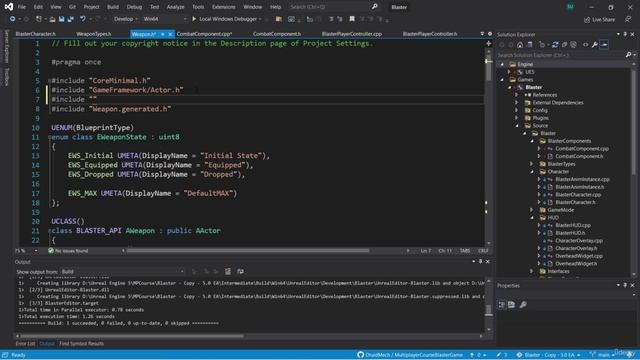Open Live Share from the title bar
Image resolution: width=640 pixels, height=360 pixels.
pos(600,19)
